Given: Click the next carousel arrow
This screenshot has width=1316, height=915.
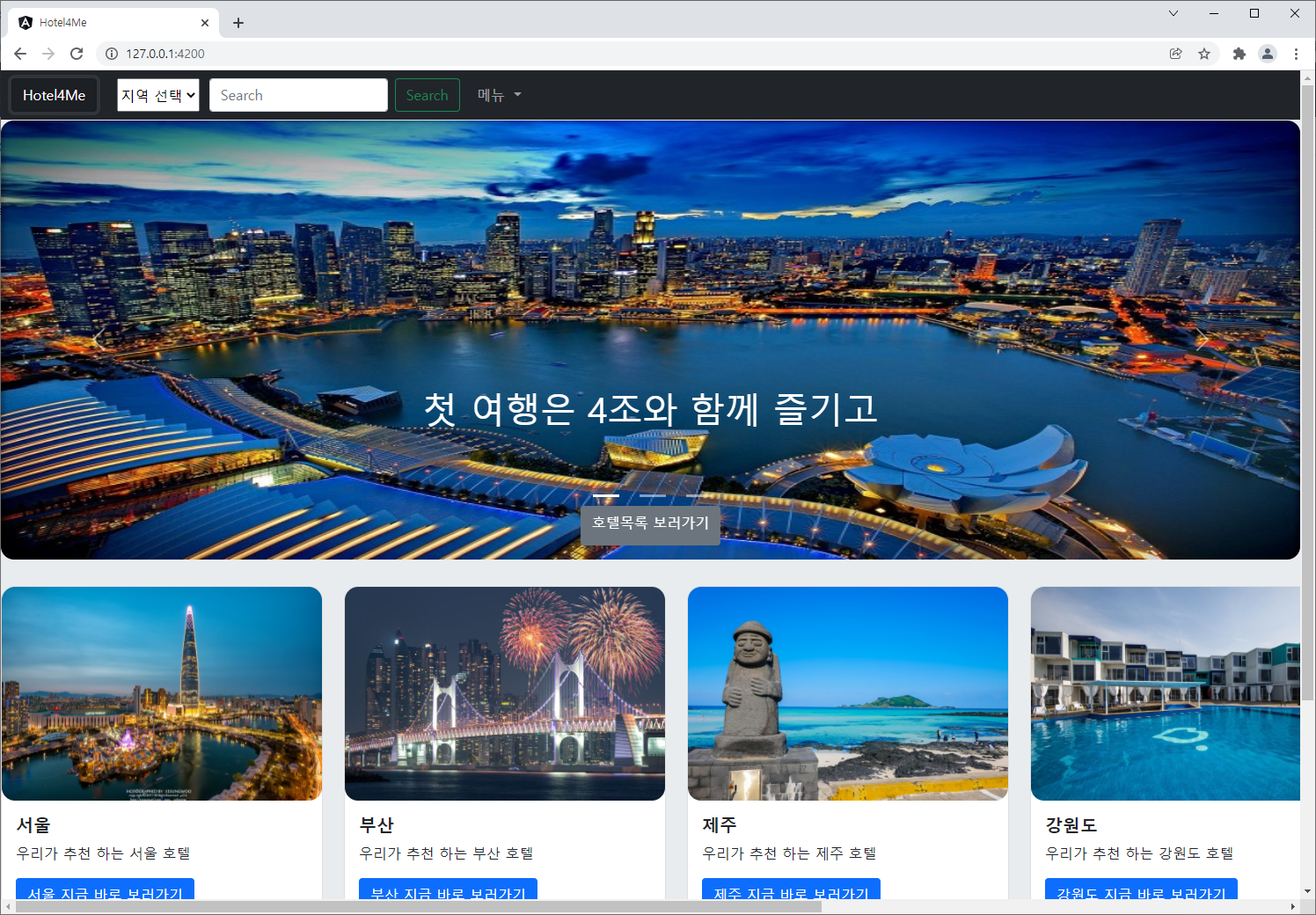Looking at the screenshot, I should point(1201,340).
